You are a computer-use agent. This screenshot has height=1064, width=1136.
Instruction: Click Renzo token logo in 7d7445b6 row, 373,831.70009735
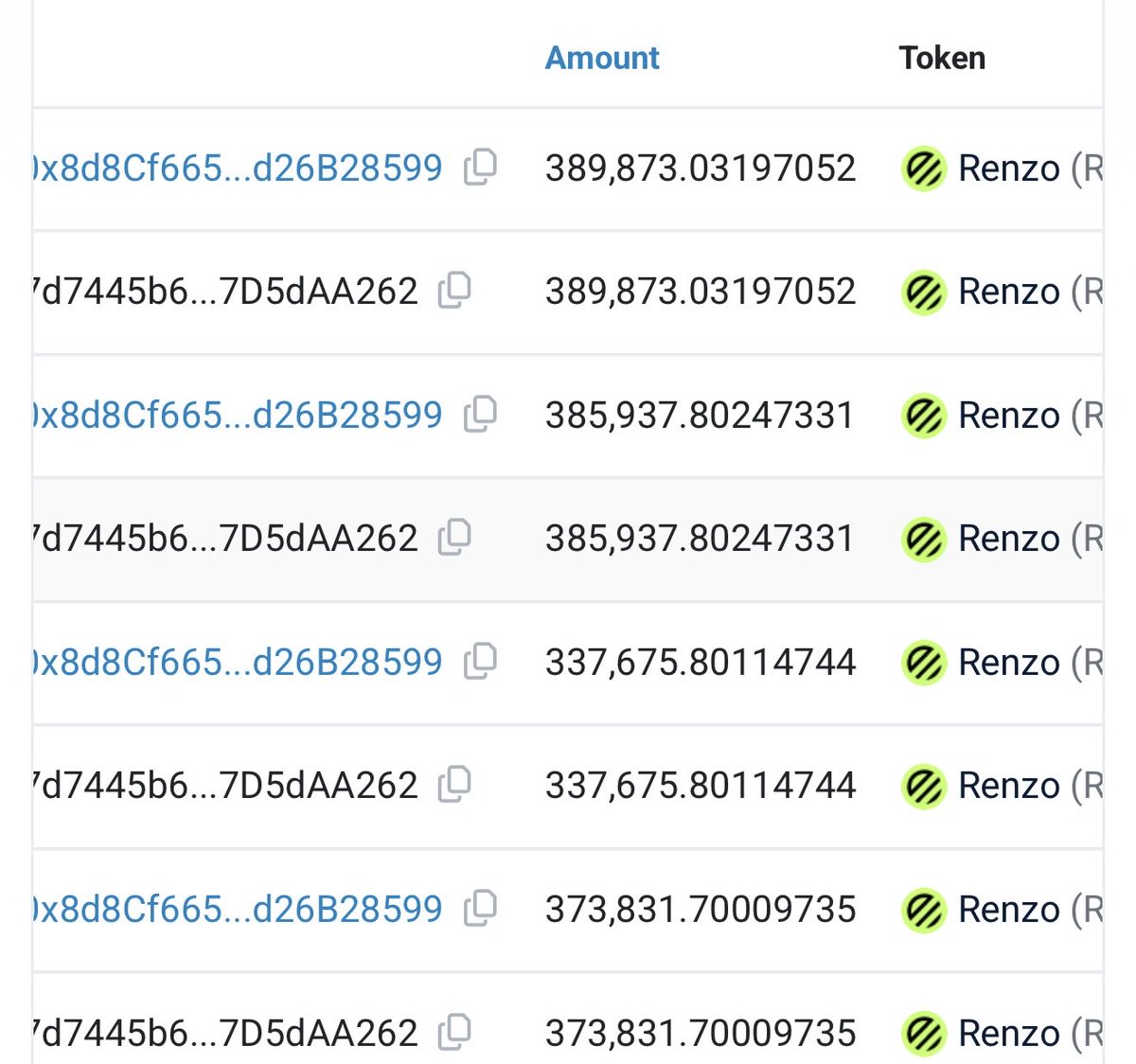point(924,1033)
